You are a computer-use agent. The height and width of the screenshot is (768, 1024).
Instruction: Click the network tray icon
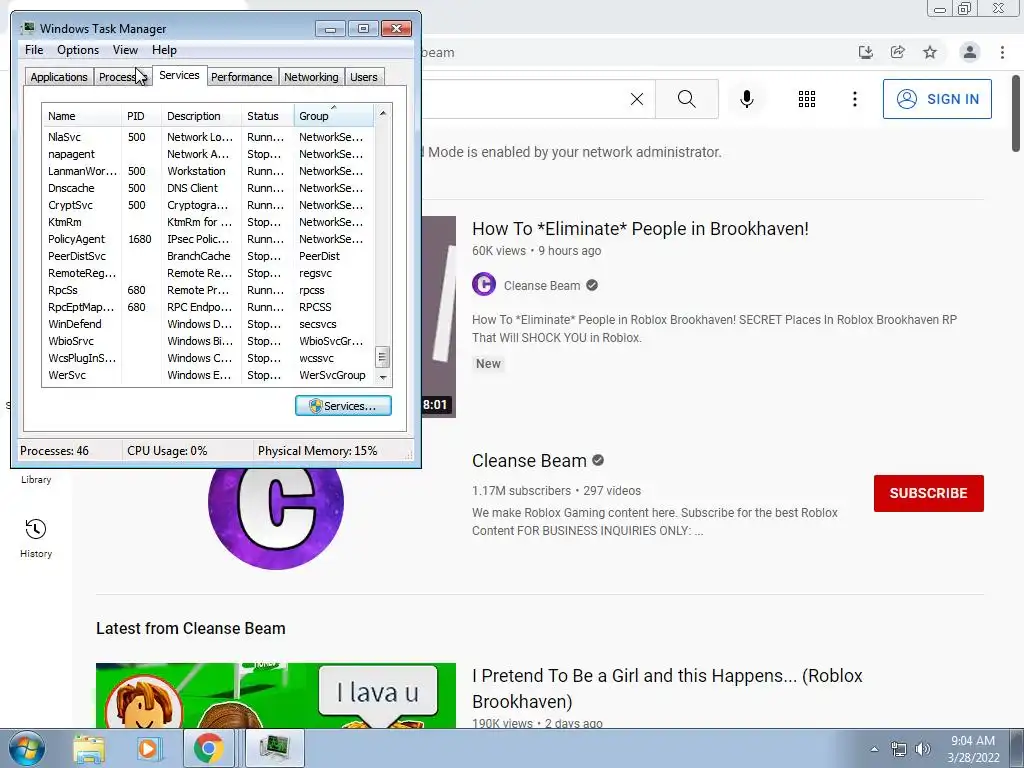(899, 749)
